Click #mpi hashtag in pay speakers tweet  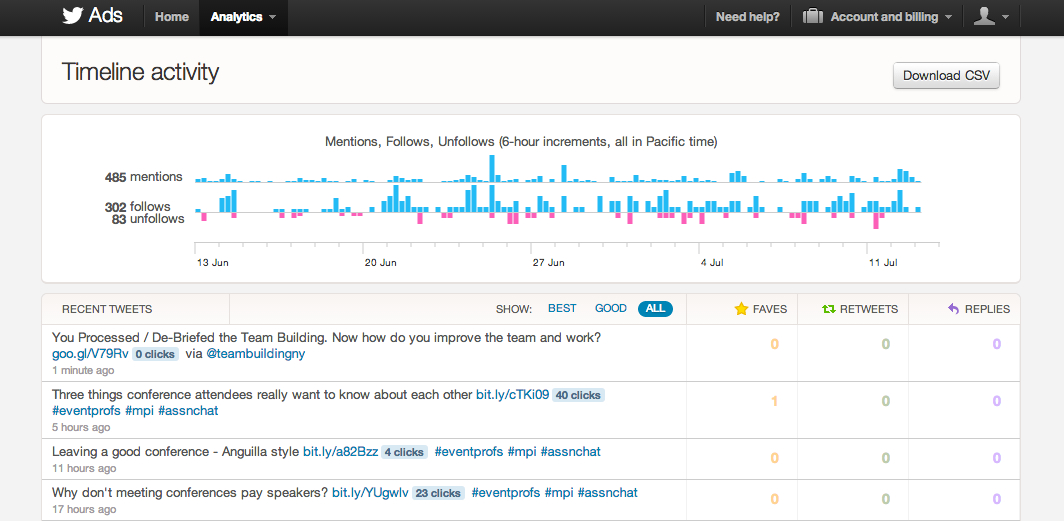click(559, 493)
